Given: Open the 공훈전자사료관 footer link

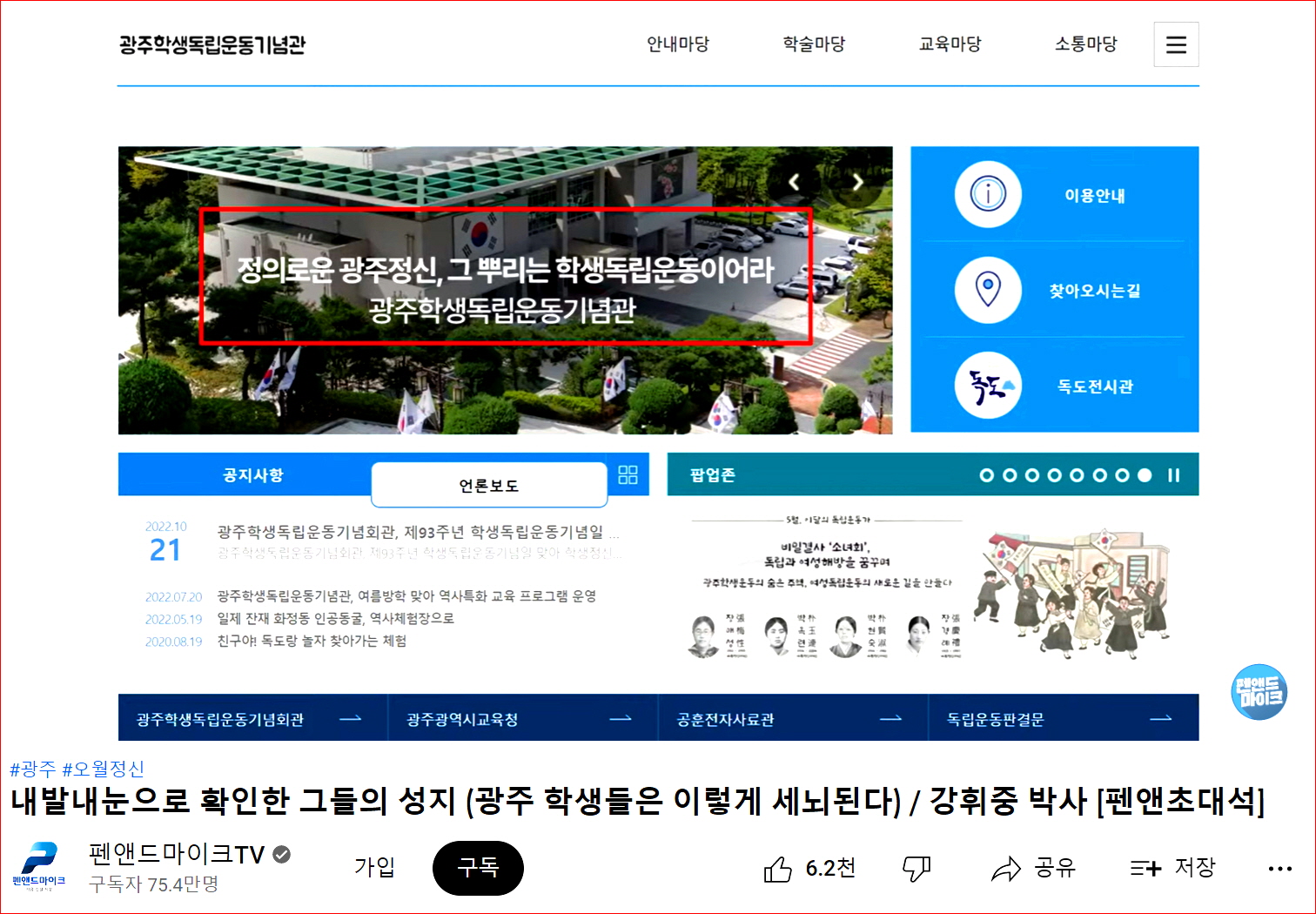Looking at the screenshot, I should click(726, 720).
